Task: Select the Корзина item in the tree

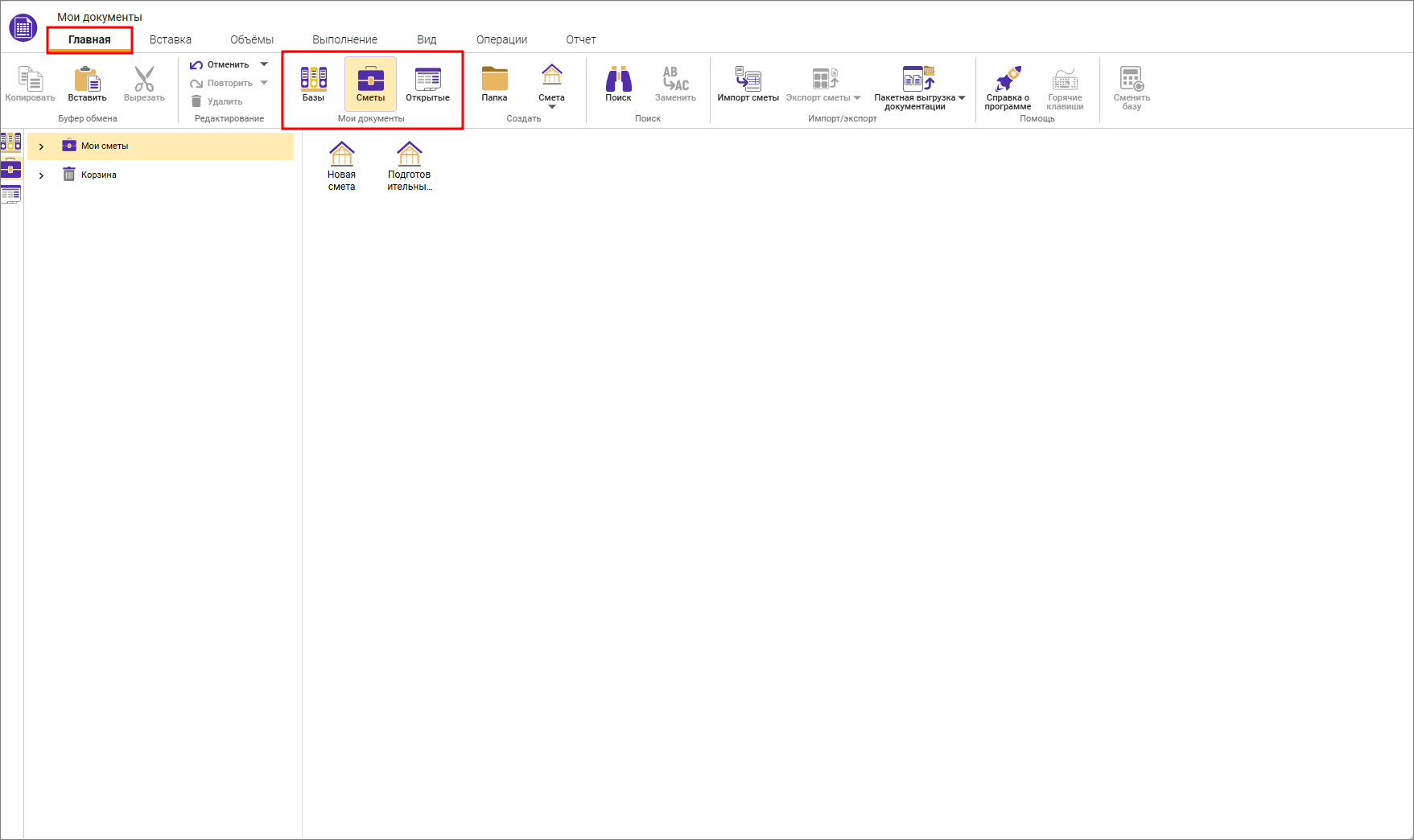Action: (x=99, y=175)
